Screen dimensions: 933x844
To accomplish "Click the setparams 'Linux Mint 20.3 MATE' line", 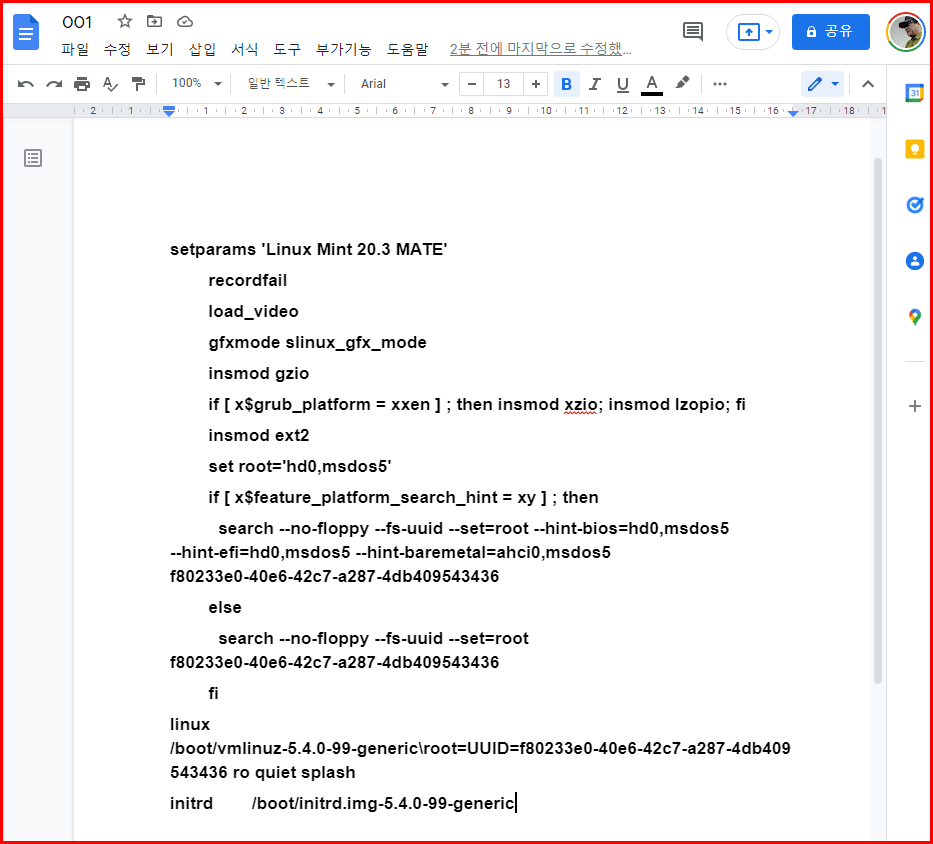I will pos(308,249).
